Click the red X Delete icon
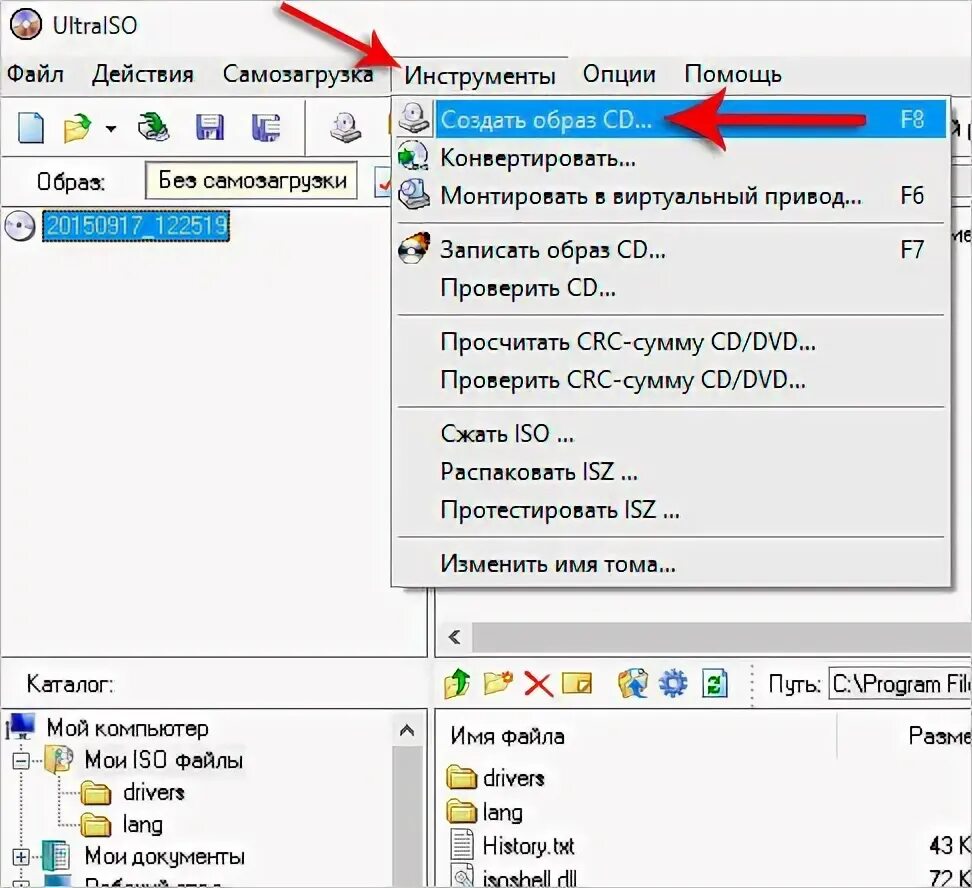Screen dimensions: 972x888 pyautogui.click(x=538, y=685)
